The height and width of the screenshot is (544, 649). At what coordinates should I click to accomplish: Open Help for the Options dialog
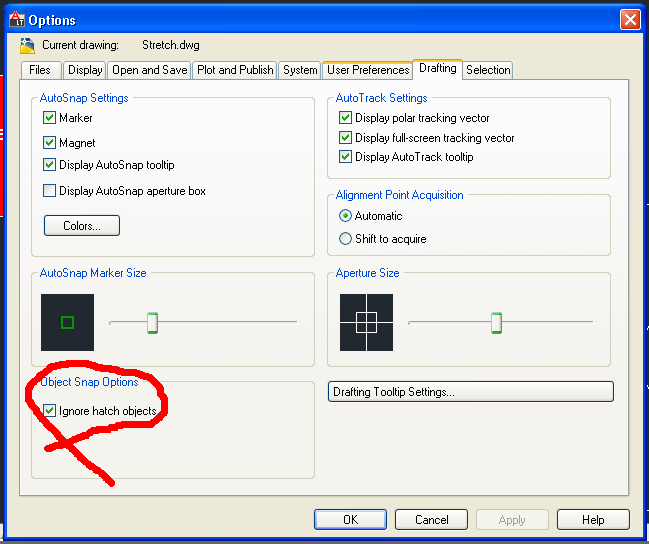point(593,520)
